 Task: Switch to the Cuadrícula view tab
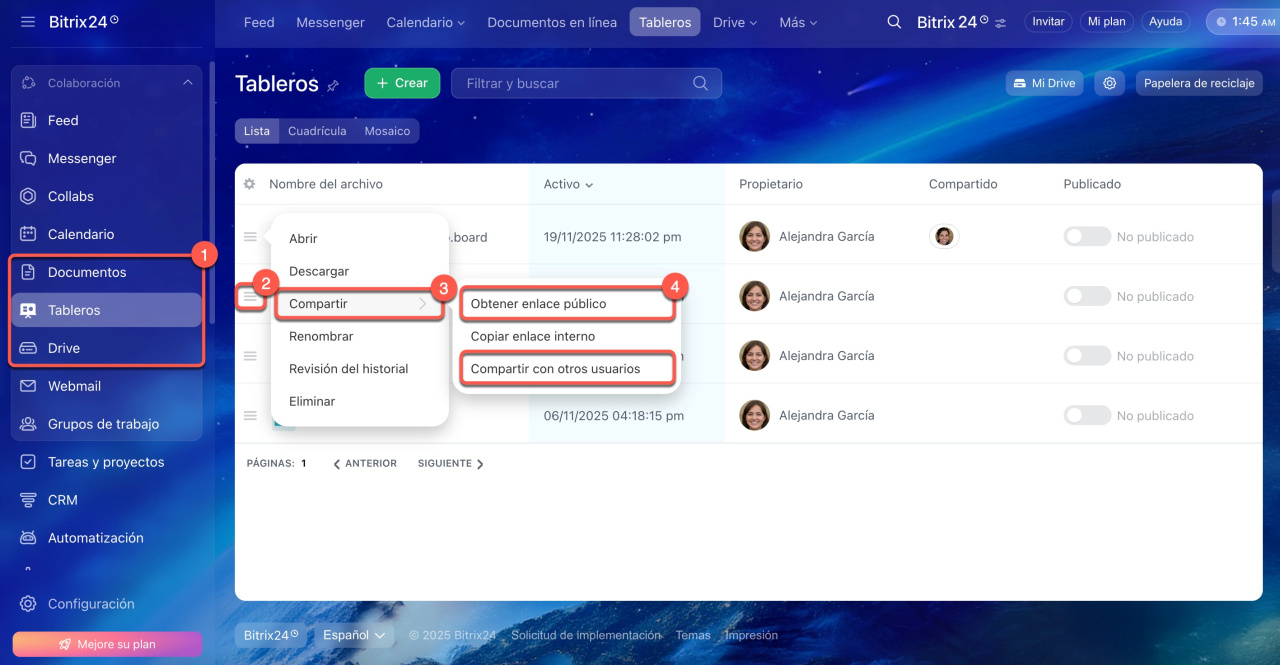point(317,131)
